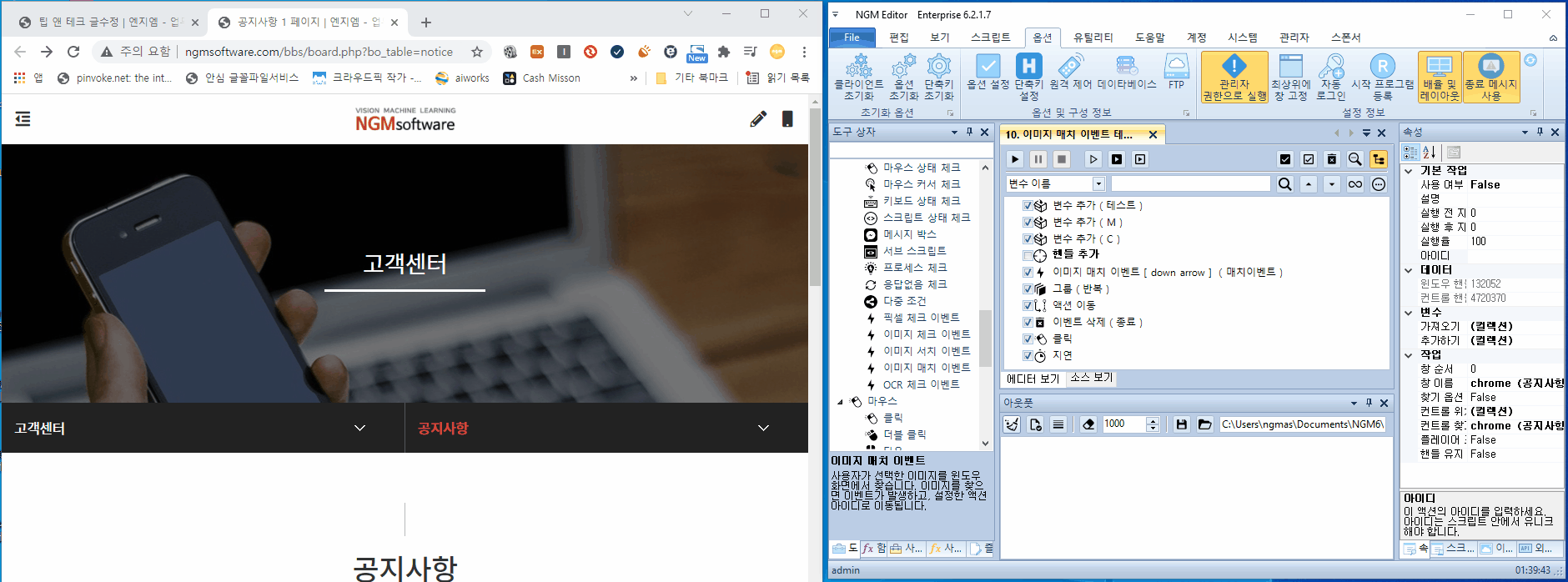1568x582 pixels.
Task: Click the 옵션 초기화 gear icon
Action: (x=903, y=77)
